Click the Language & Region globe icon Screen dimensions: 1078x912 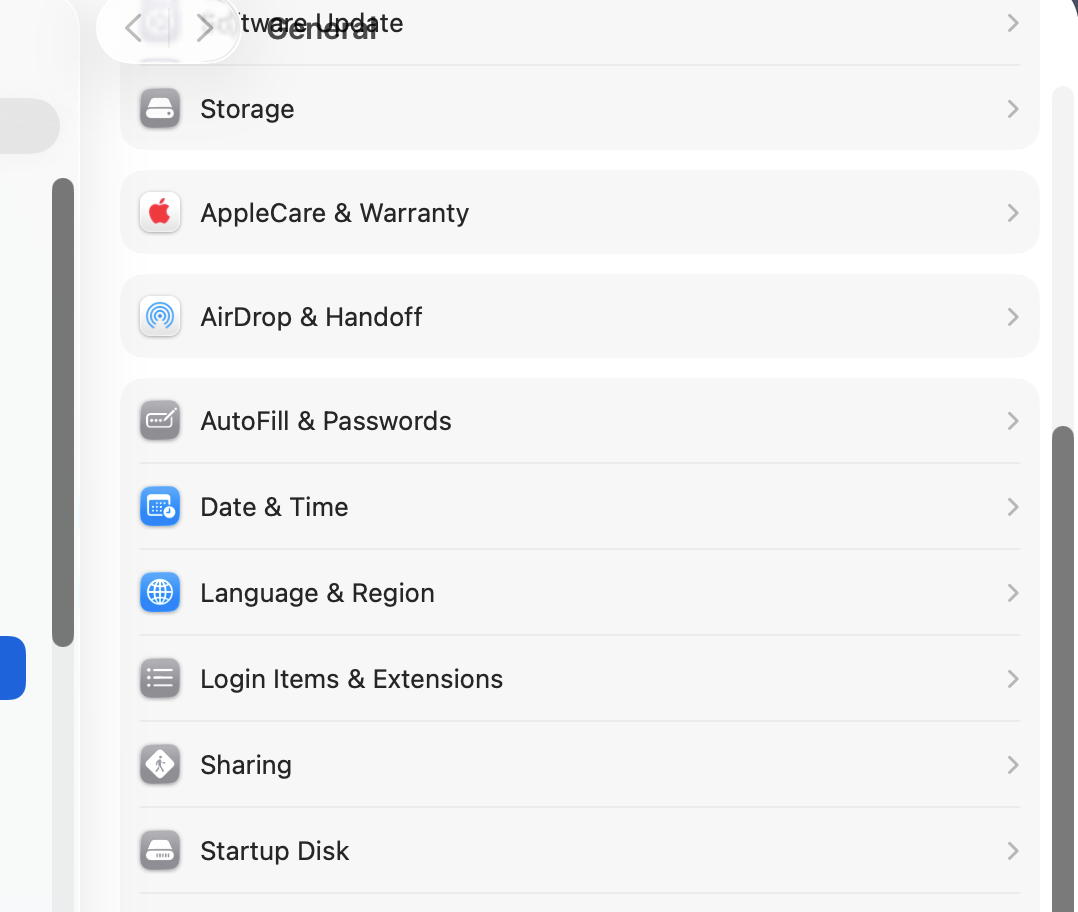click(x=160, y=593)
